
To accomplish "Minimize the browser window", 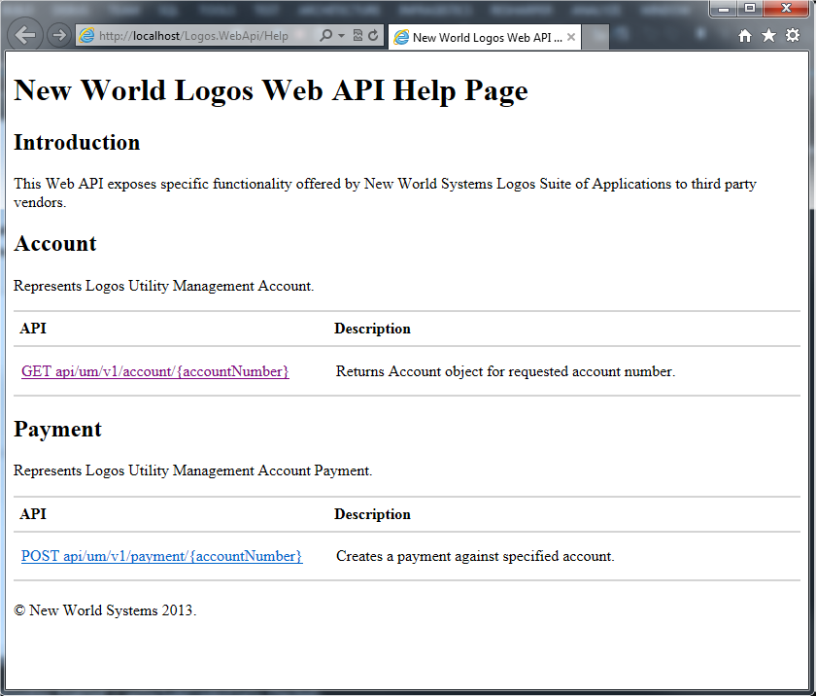I will pyautogui.click(x=725, y=9).
